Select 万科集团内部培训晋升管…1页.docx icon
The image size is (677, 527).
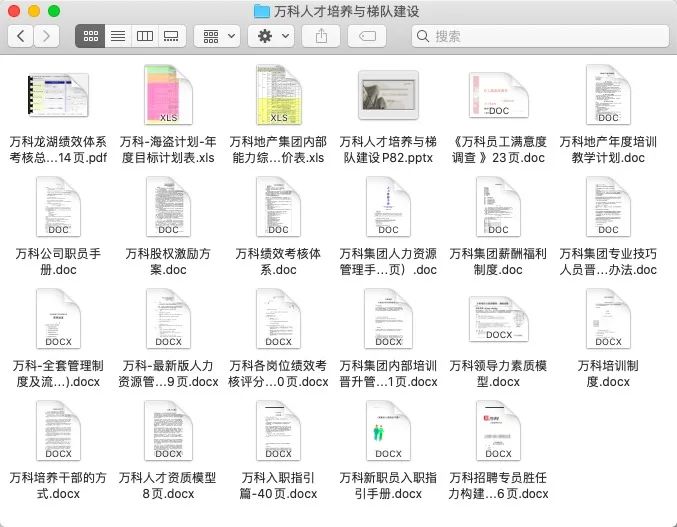[x=388, y=319]
